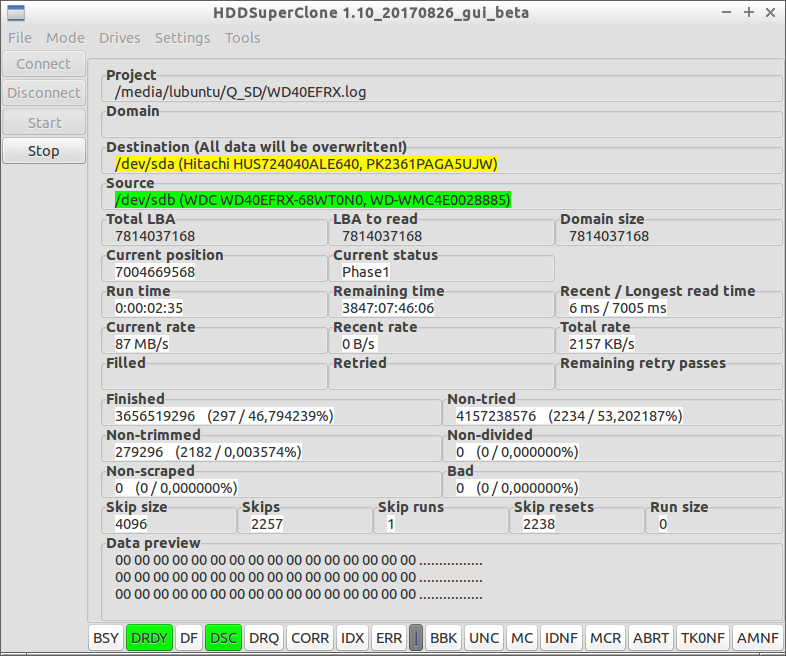Click the ERR status indicator

pyautogui.click(x=389, y=638)
